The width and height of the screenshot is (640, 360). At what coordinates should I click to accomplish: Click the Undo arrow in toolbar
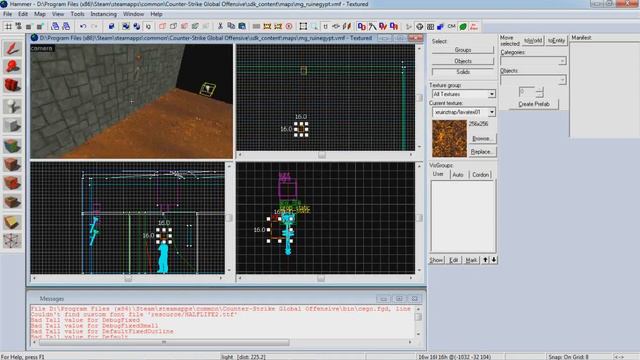point(83,27)
